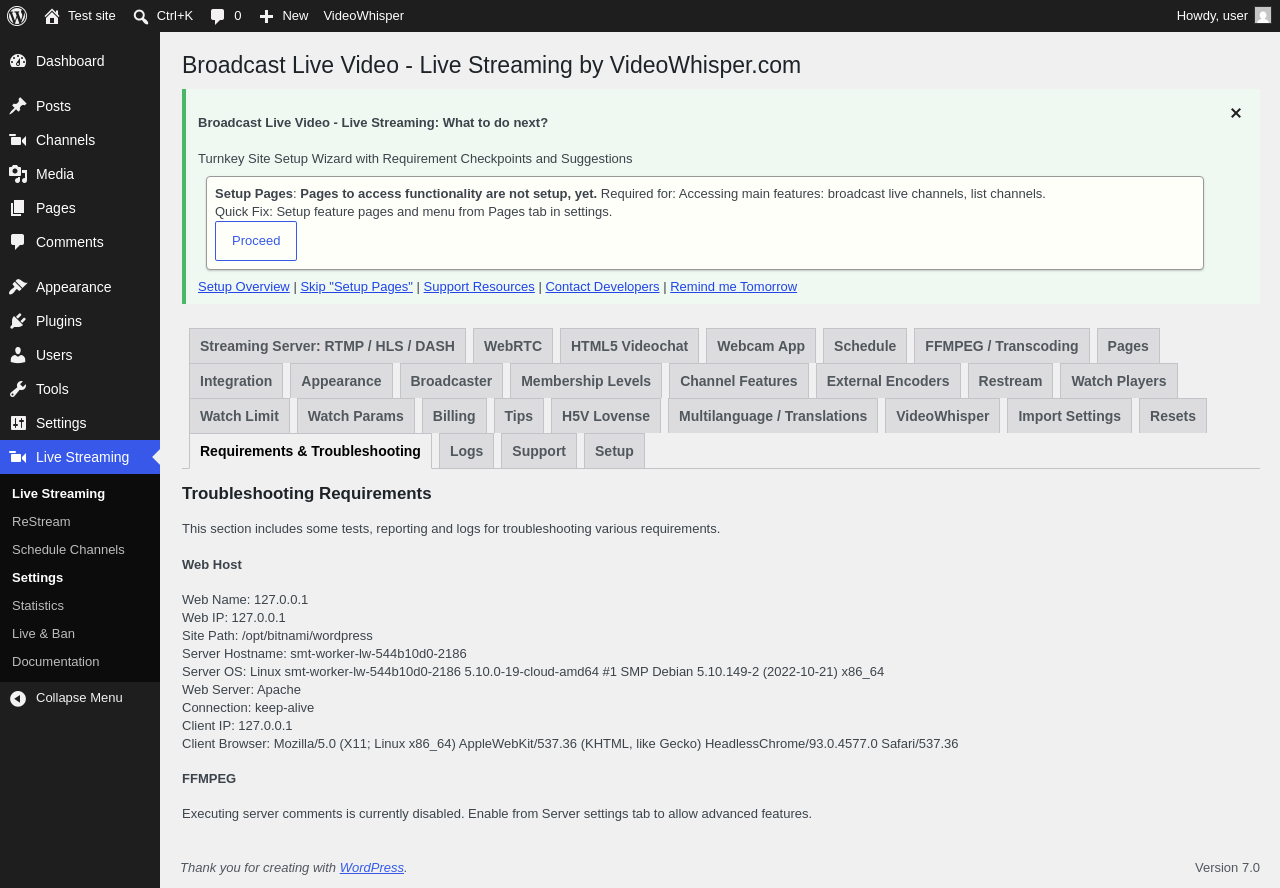The image size is (1280, 888).
Task: Open the FFMPEG / Transcoding tab
Action: (1002, 346)
